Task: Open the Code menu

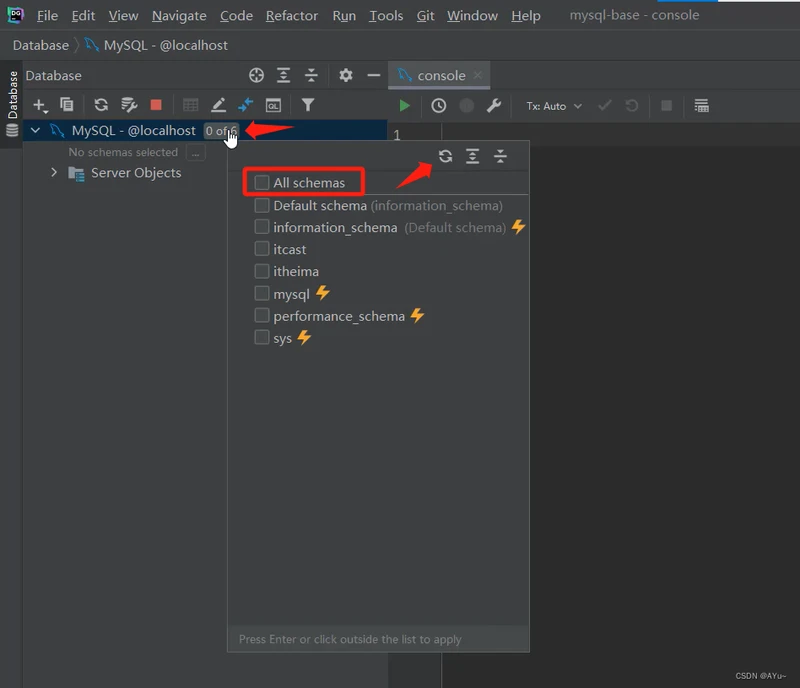Action: (236, 16)
